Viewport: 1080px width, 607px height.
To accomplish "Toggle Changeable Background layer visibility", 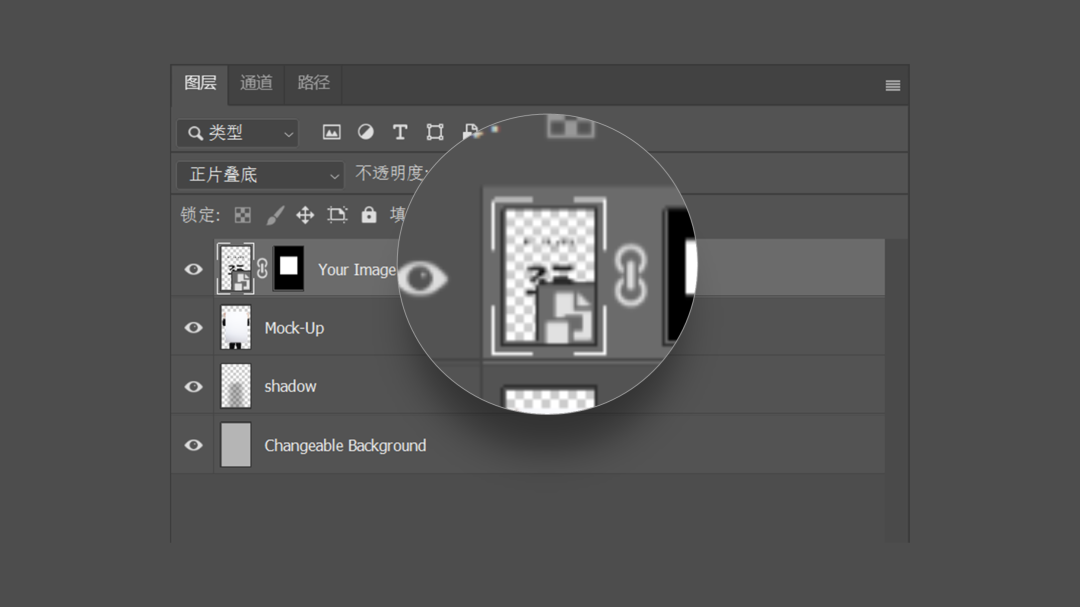I will pyautogui.click(x=194, y=445).
